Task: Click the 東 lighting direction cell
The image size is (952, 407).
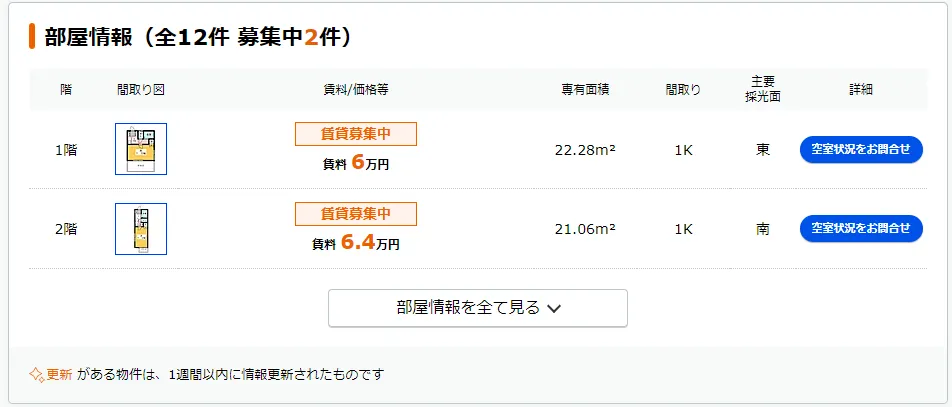Action: (x=763, y=150)
